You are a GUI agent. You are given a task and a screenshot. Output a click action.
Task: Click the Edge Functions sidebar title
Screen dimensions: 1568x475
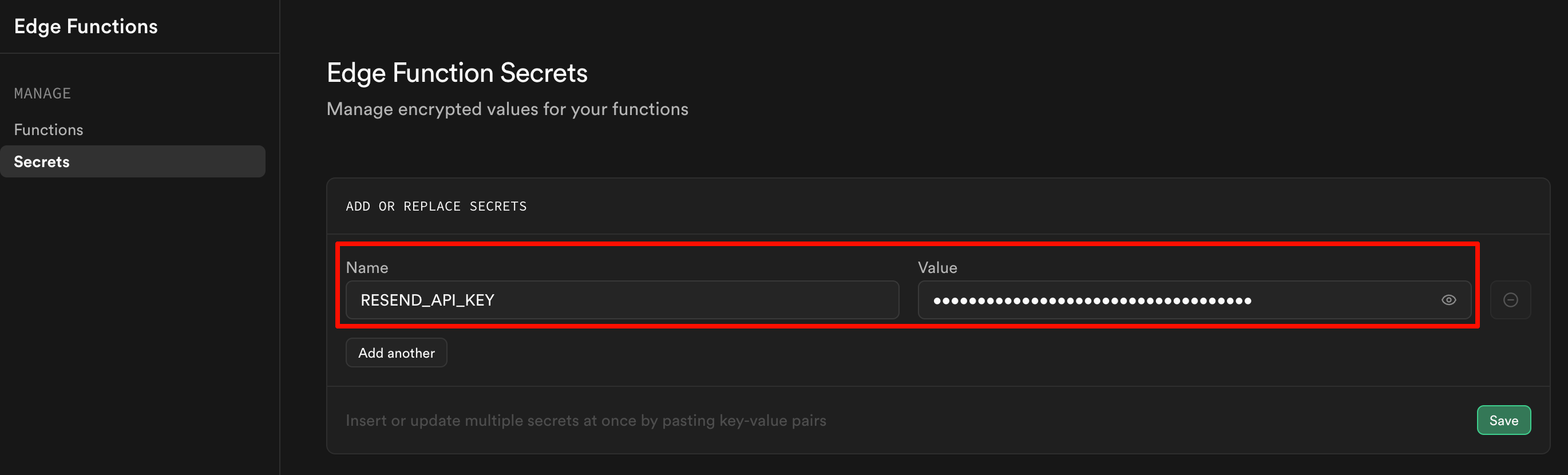tap(86, 26)
